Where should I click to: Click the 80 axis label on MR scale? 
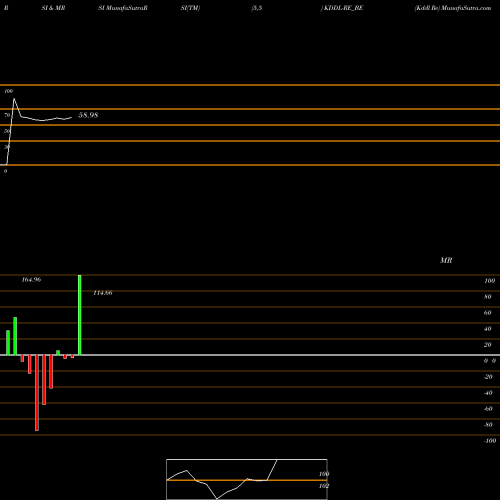click(488, 297)
